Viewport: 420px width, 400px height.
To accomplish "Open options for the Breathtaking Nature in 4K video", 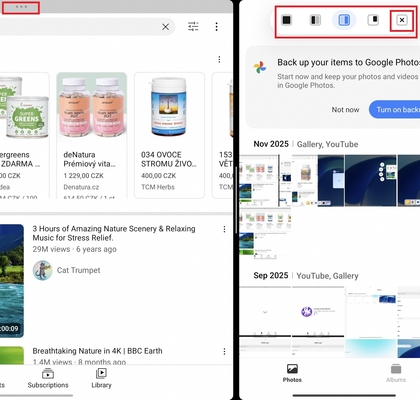I will point(224,351).
